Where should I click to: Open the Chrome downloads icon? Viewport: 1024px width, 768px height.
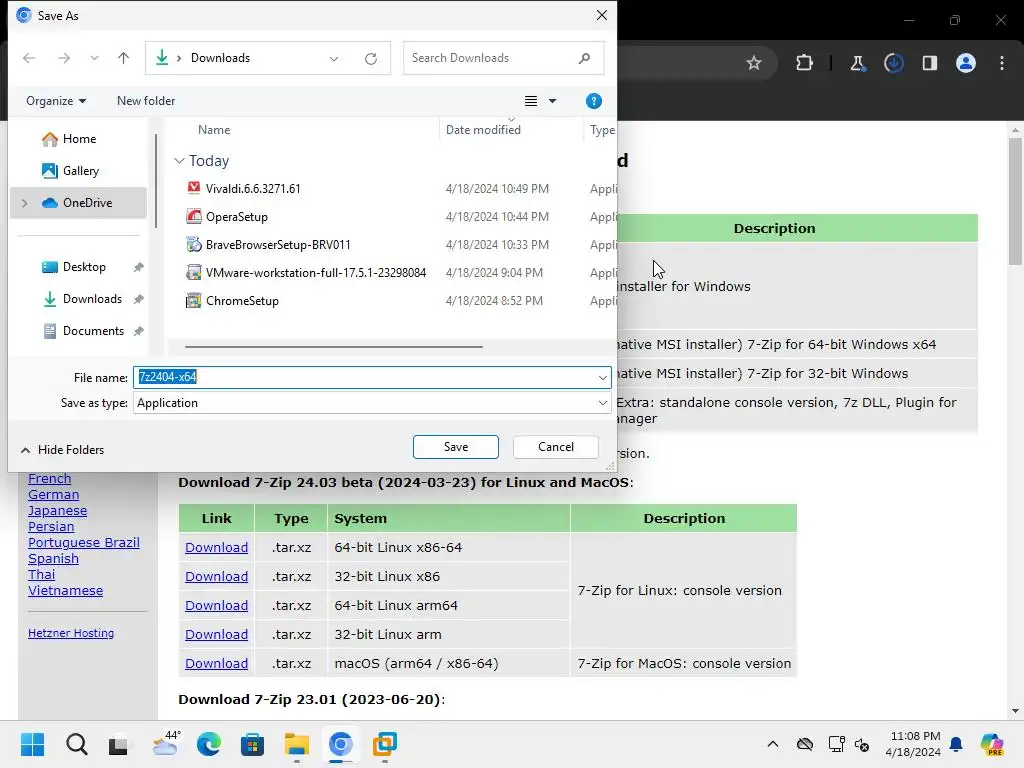893,63
